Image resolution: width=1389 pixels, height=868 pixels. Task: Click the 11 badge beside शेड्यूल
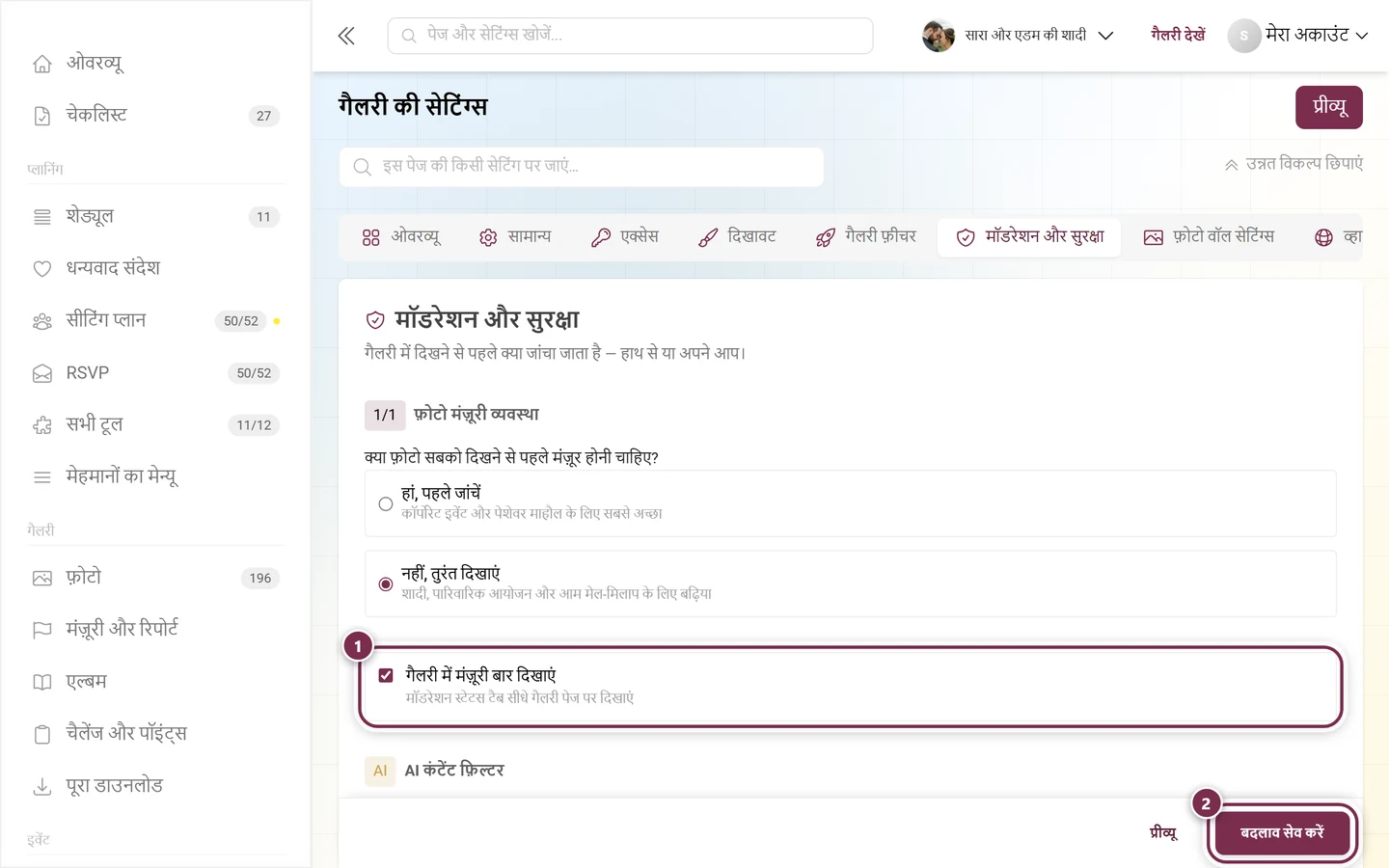[x=264, y=217]
